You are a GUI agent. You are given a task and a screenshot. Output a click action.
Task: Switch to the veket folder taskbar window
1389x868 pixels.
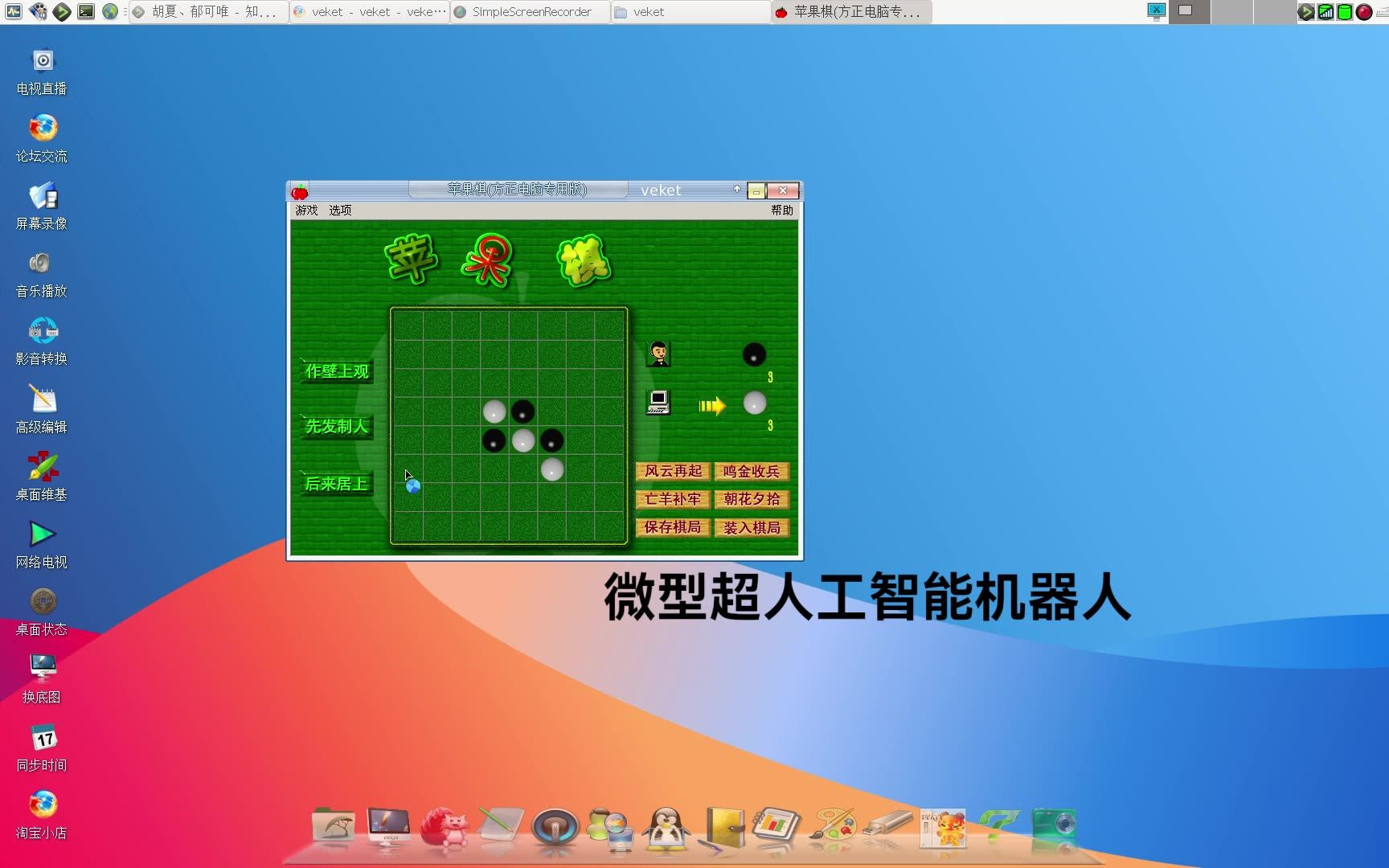click(690, 12)
